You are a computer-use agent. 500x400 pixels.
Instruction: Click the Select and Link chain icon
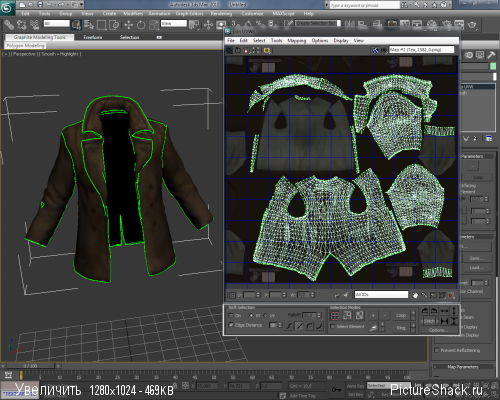coord(9,25)
